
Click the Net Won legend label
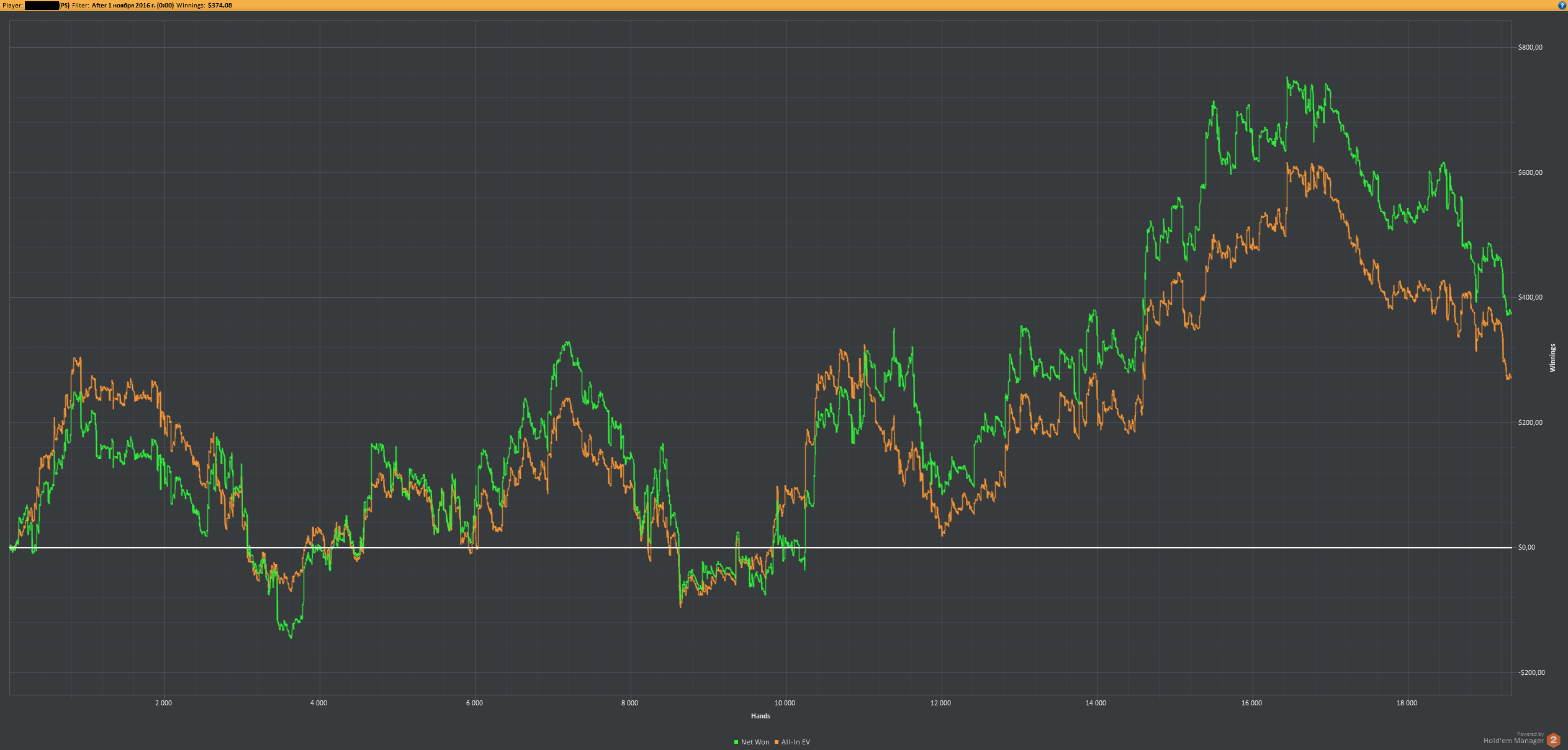click(755, 742)
